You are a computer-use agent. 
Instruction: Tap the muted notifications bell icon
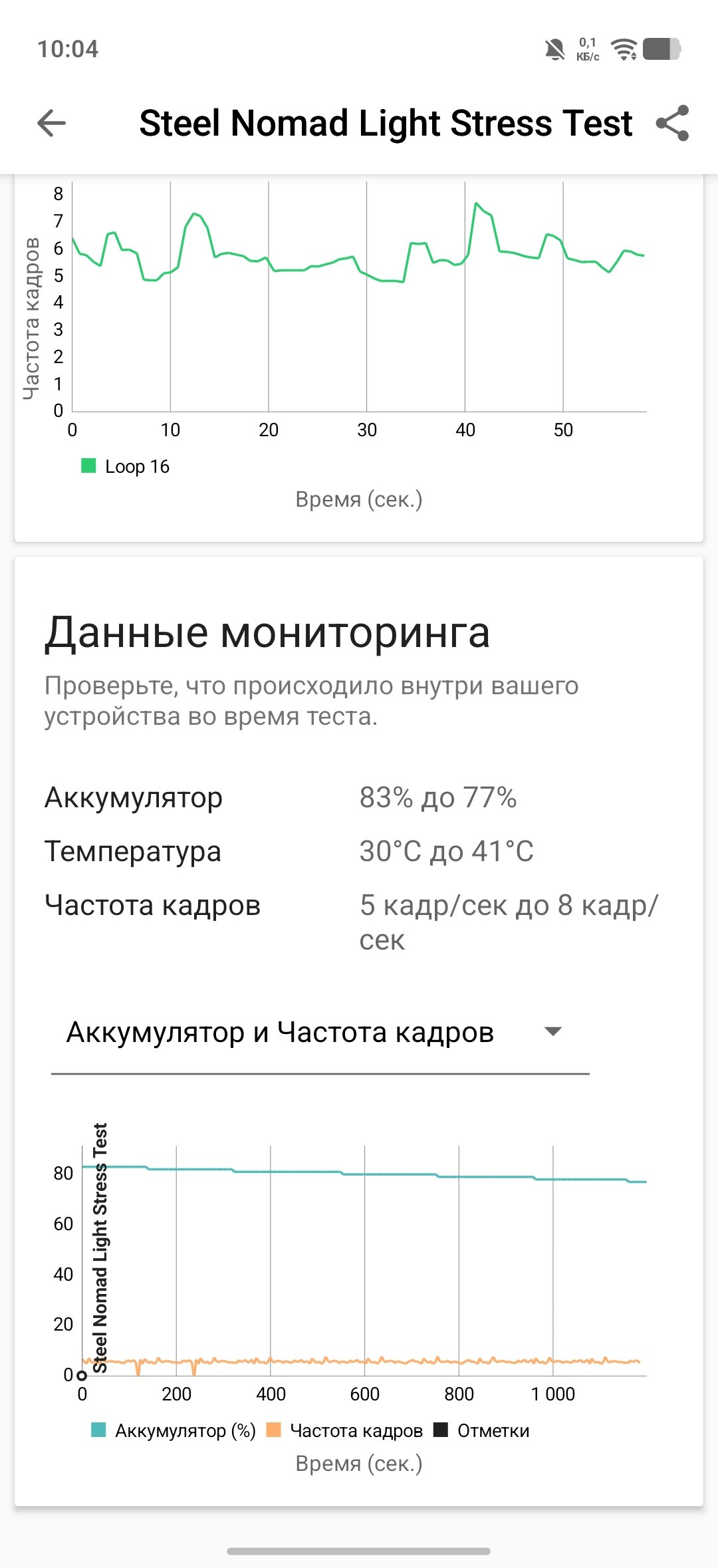tap(554, 49)
